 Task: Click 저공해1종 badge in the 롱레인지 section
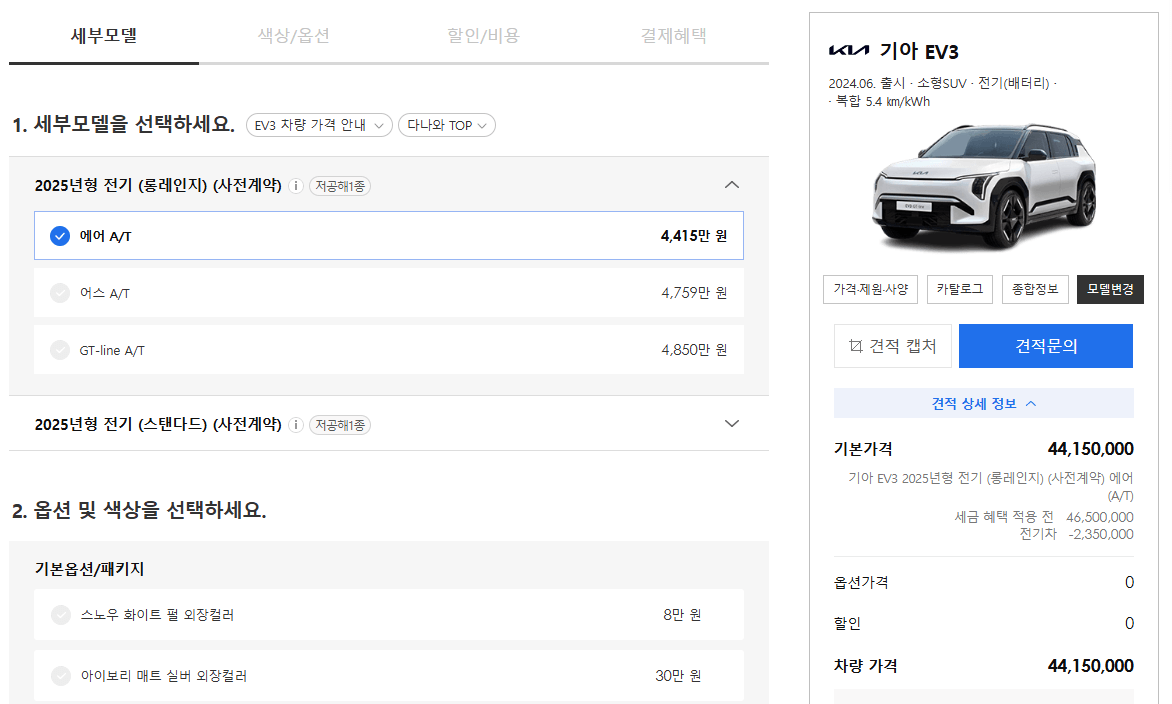pos(340,185)
